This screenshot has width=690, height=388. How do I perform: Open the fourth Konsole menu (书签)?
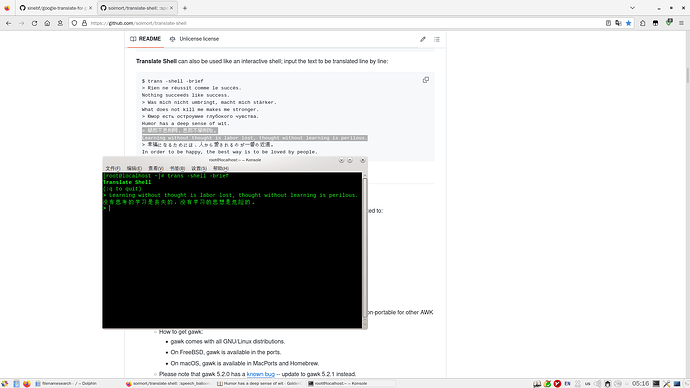[x=177, y=168]
